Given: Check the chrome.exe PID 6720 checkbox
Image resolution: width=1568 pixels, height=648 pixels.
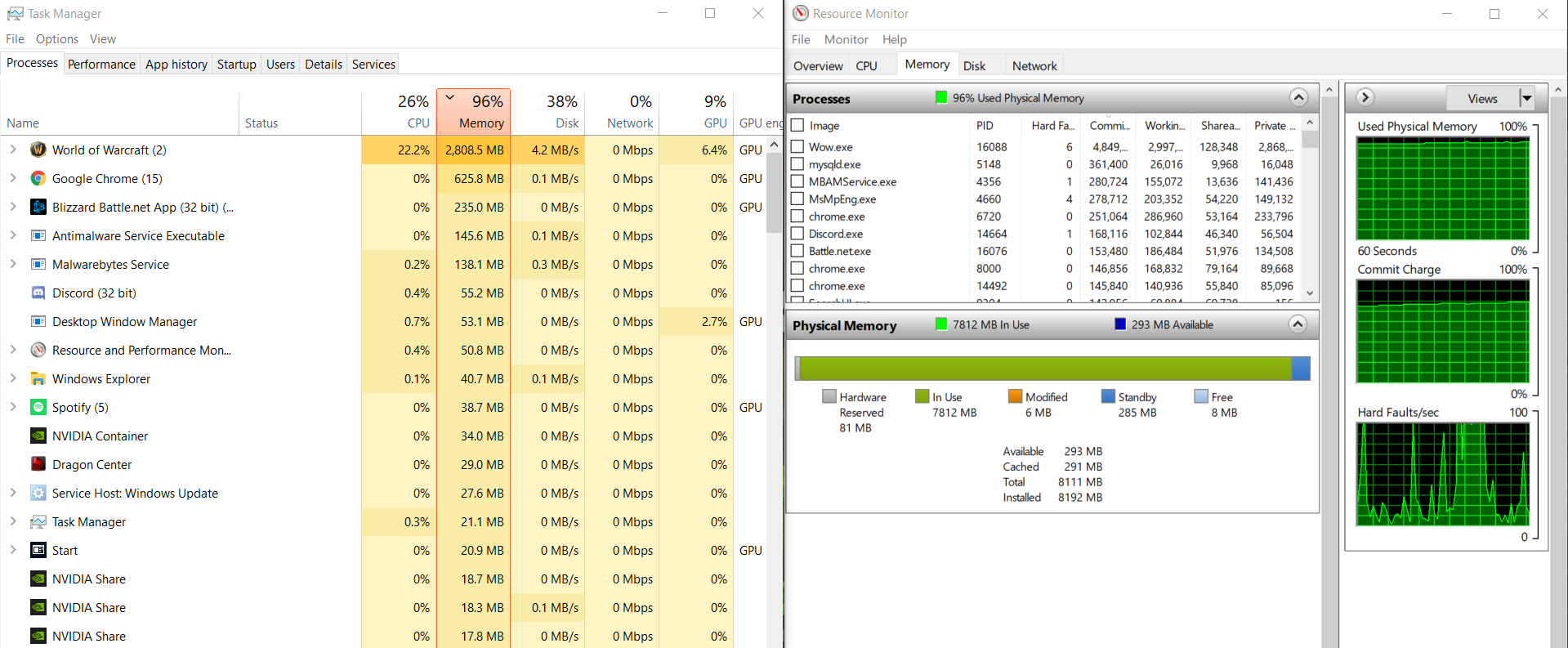Looking at the screenshot, I should click(x=797, y=216).
